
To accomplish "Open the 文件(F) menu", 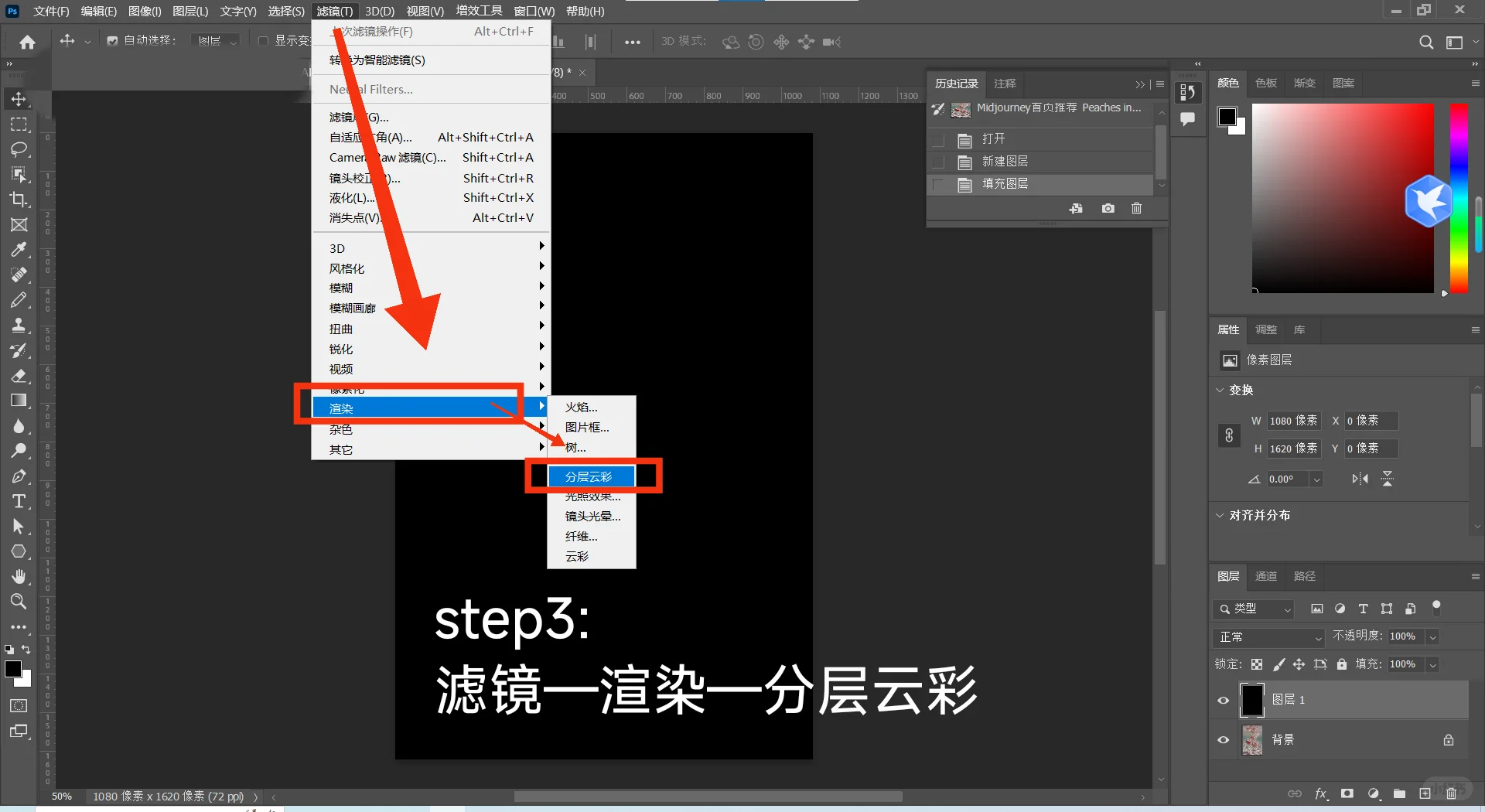I will click(51, 12).
